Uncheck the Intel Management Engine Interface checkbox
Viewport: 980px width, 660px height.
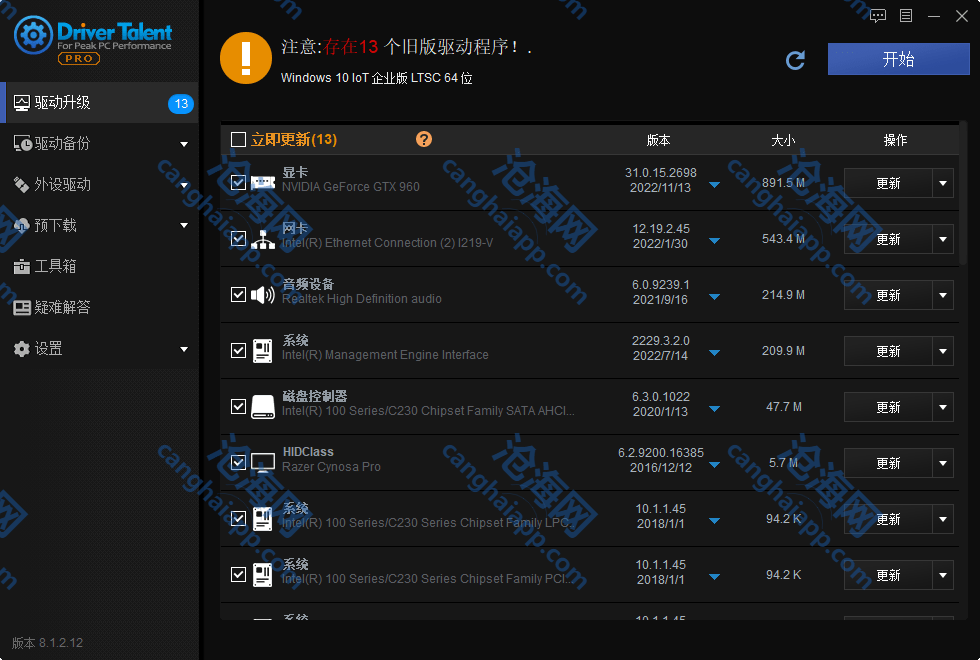pos(238,351)
